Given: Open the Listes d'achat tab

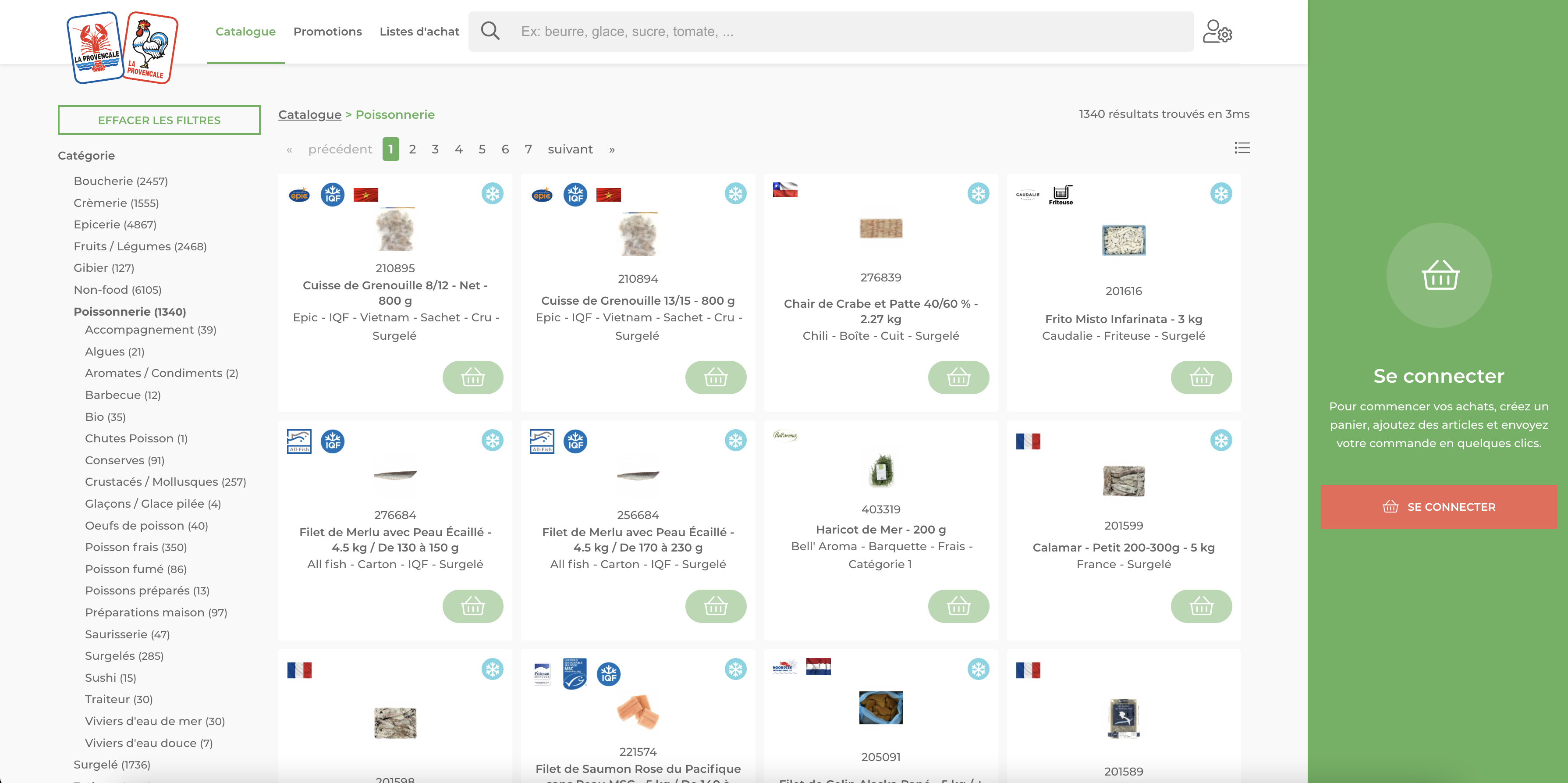Looking at the screenshot, I should 419,32.
